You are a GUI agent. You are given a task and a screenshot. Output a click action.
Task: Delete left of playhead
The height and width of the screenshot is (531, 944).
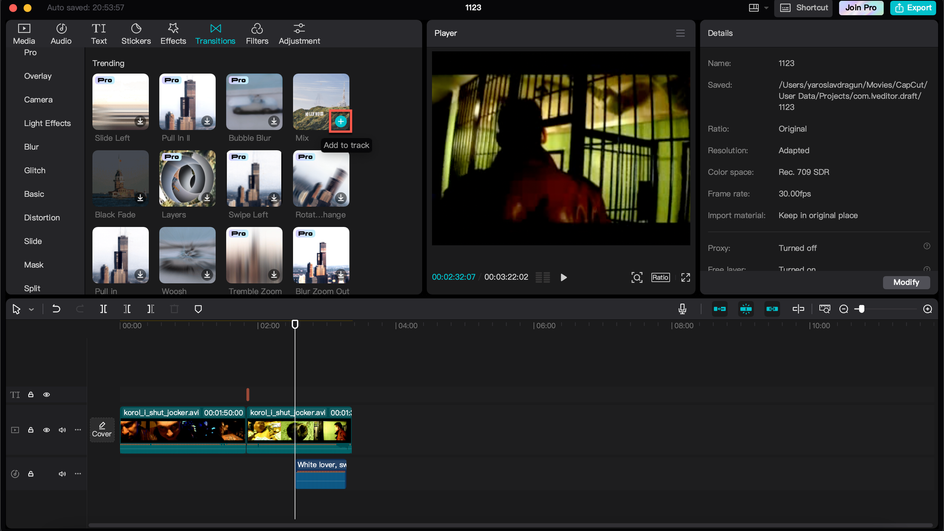[x=127, y=309]
